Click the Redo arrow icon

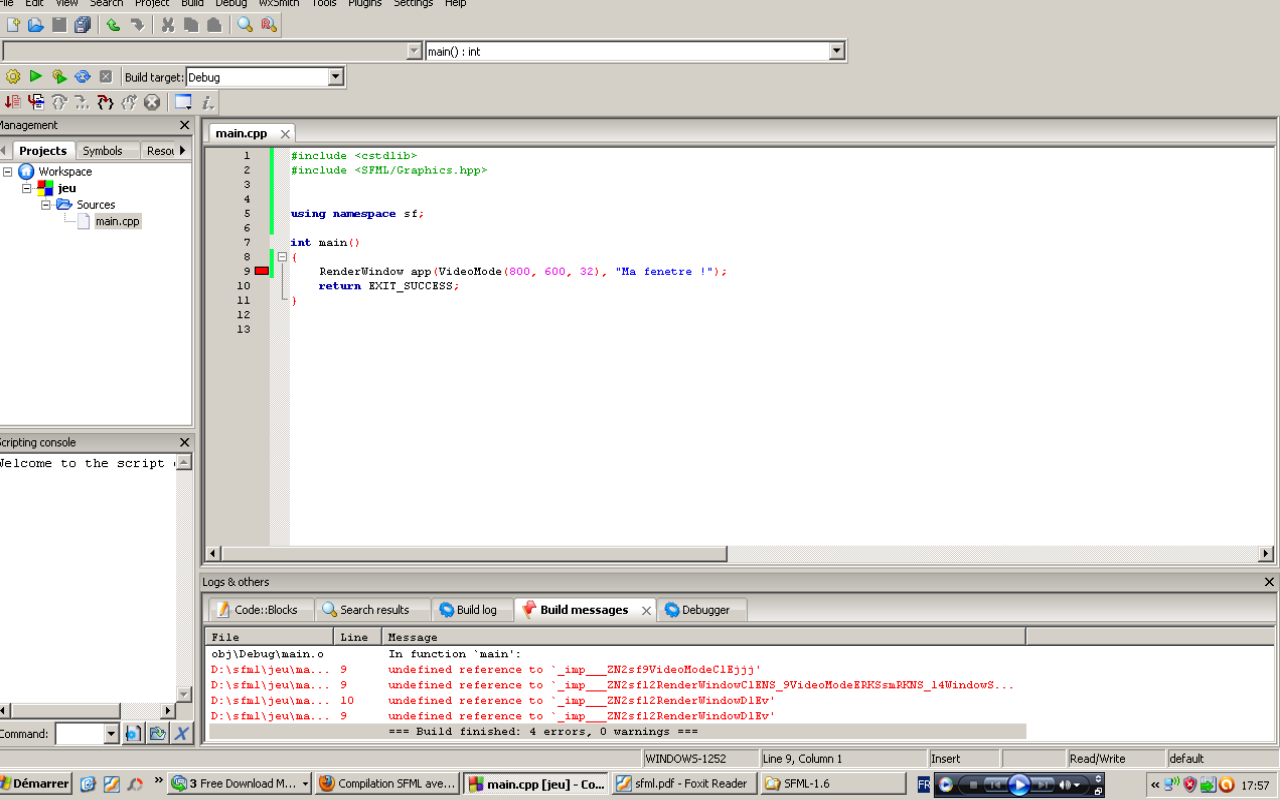(x=137, y=25)
